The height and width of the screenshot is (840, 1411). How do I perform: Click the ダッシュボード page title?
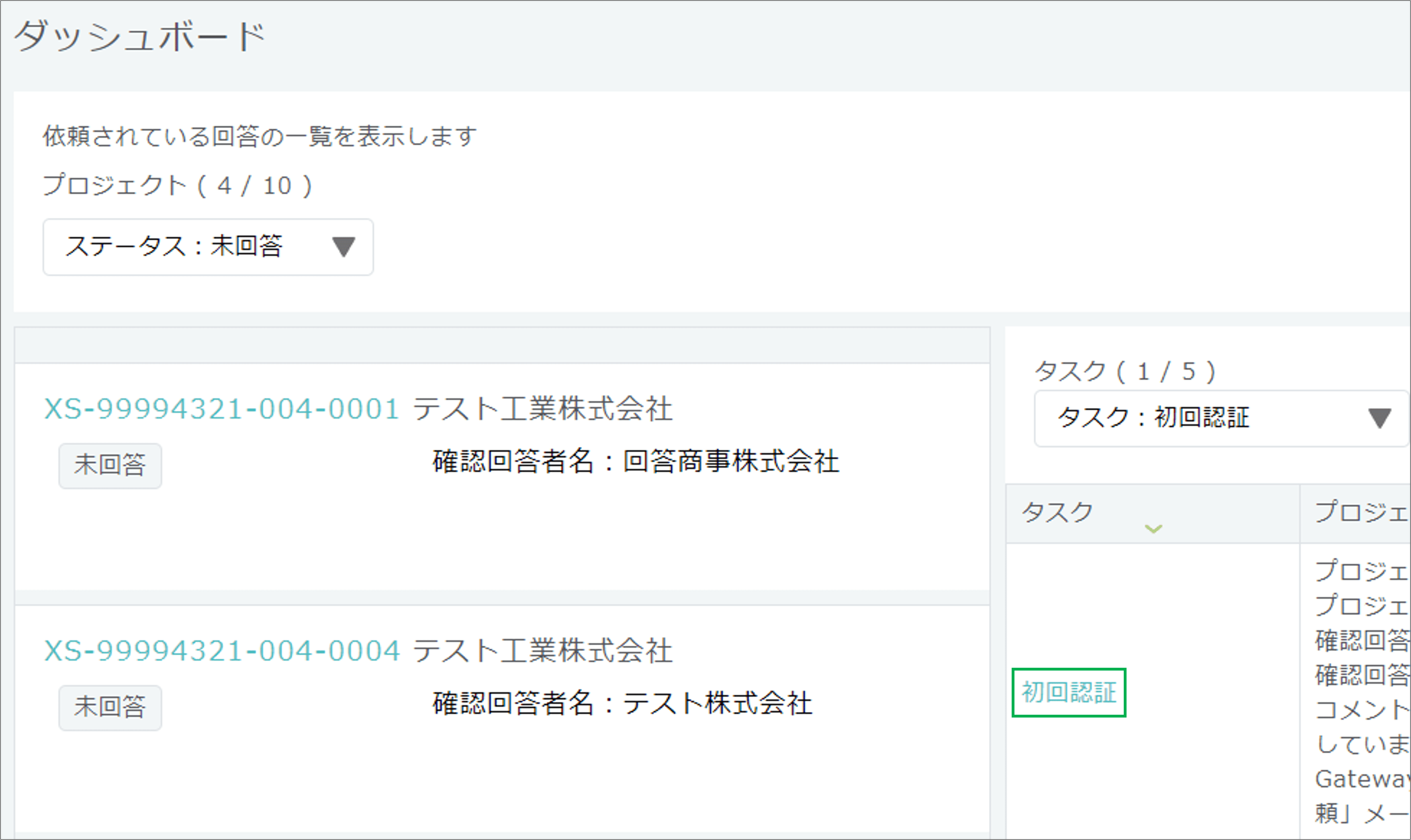pyautogui.click(x=139, y=37)
